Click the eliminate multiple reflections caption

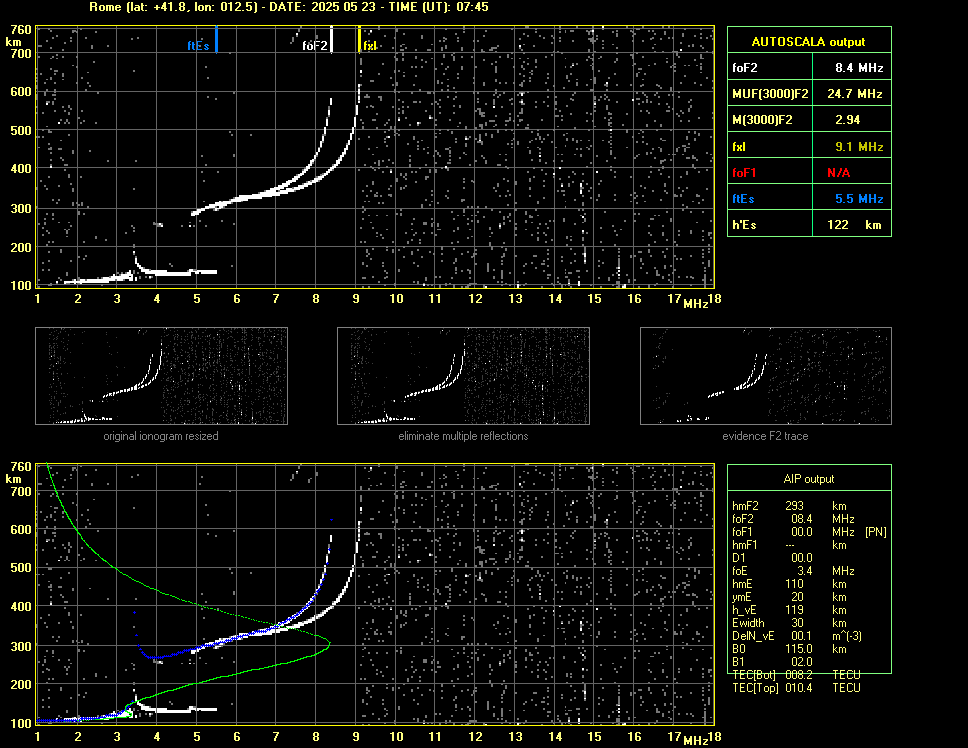pos(463,436)
